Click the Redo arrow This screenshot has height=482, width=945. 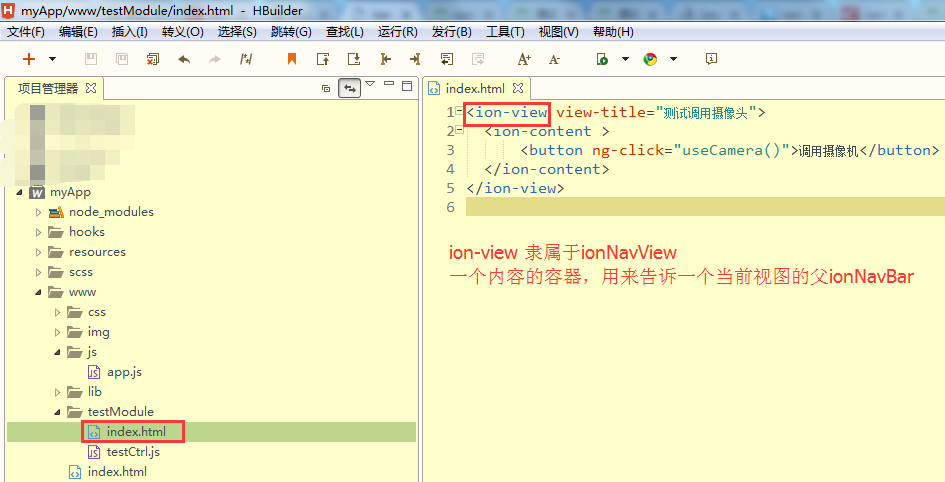point(215,59)
